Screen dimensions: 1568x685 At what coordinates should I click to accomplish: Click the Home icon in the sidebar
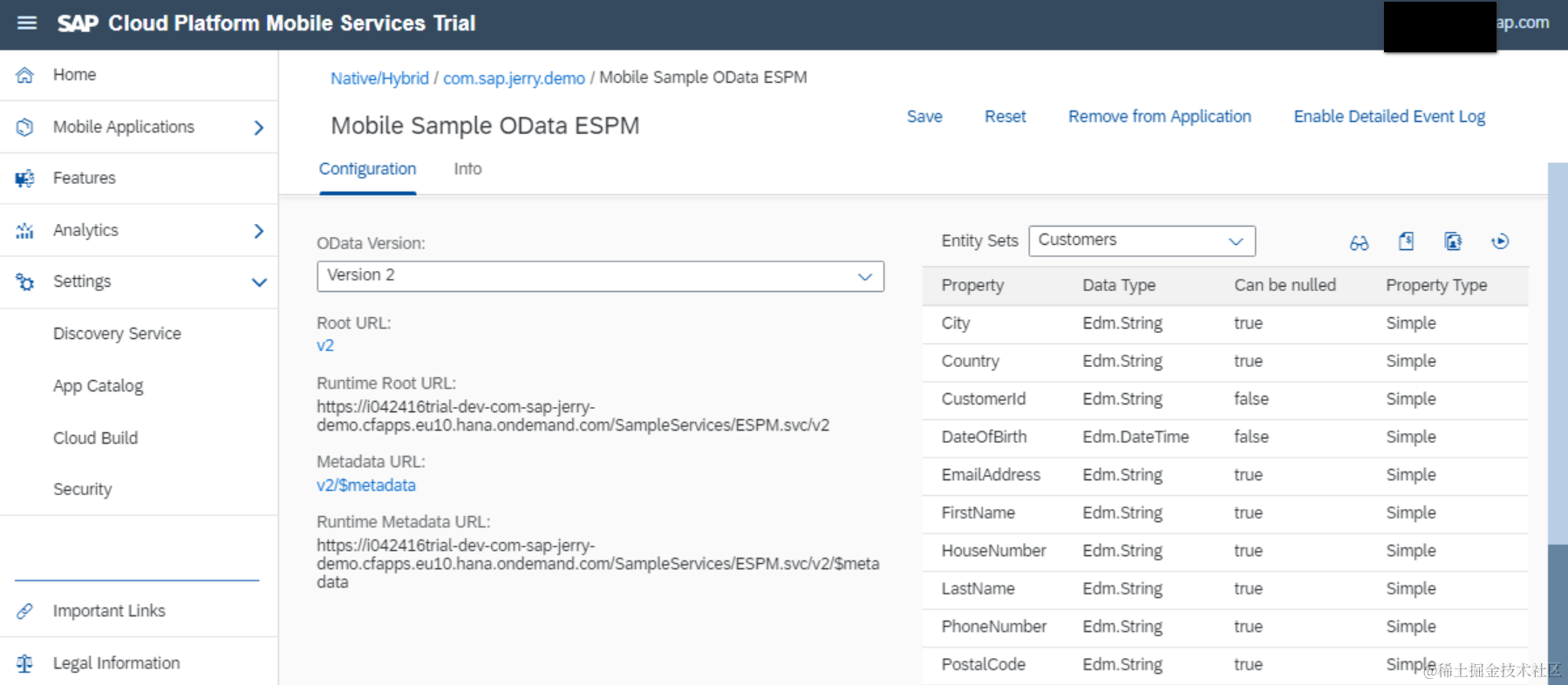click(25, 75)
